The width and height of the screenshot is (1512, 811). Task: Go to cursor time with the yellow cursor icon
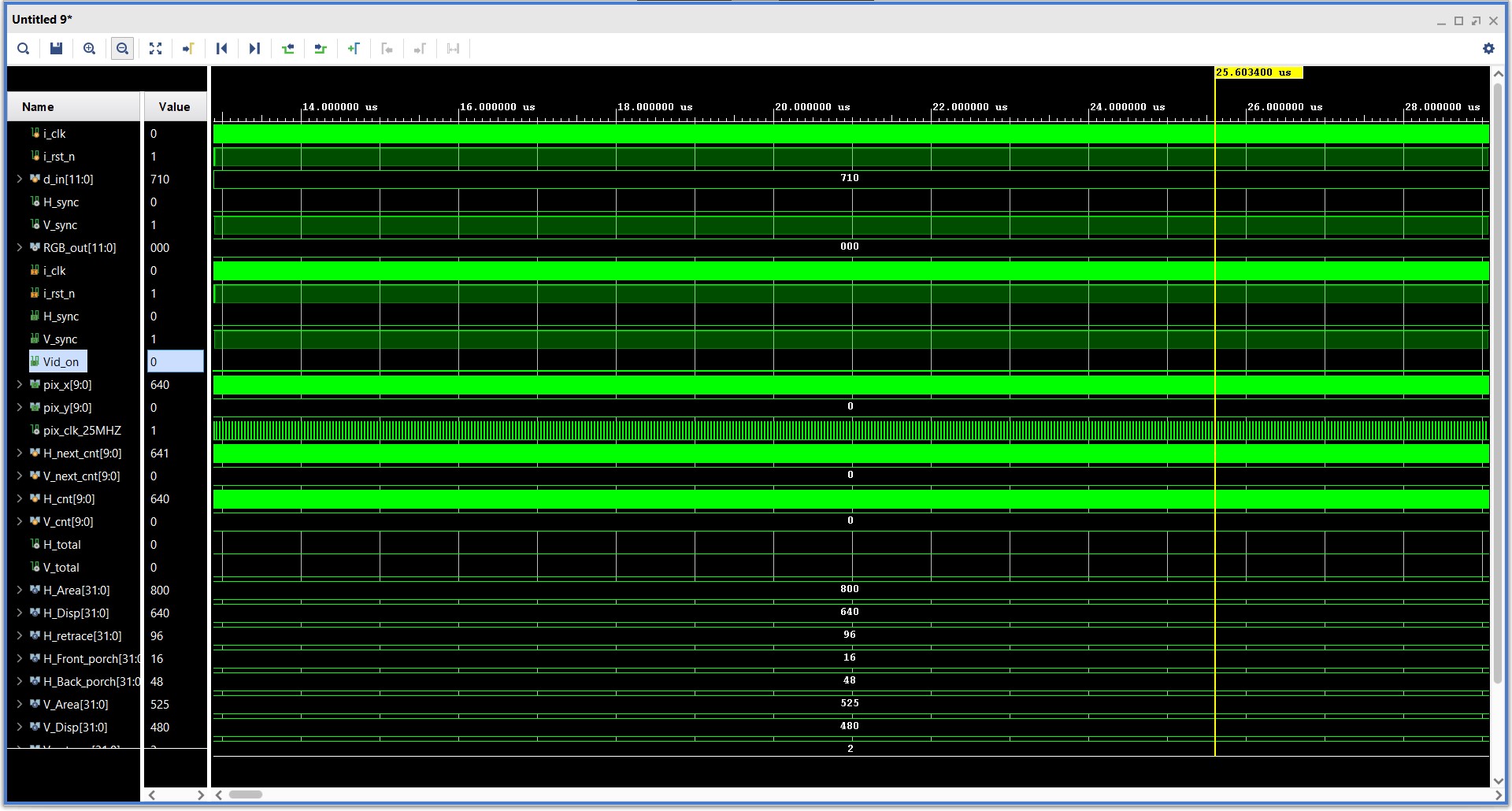(x=188, y=48)
